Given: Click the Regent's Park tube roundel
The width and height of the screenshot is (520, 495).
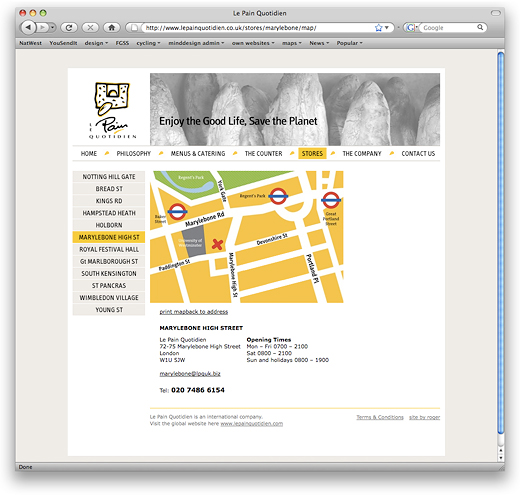Looking at the screenshot, I should 278,196.
